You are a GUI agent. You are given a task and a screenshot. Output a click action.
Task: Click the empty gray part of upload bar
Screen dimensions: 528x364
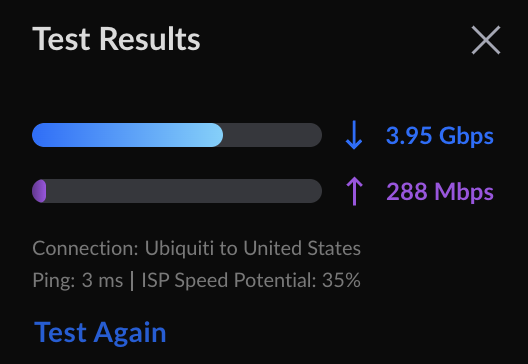pyautogui.click(x=184, y=191)
